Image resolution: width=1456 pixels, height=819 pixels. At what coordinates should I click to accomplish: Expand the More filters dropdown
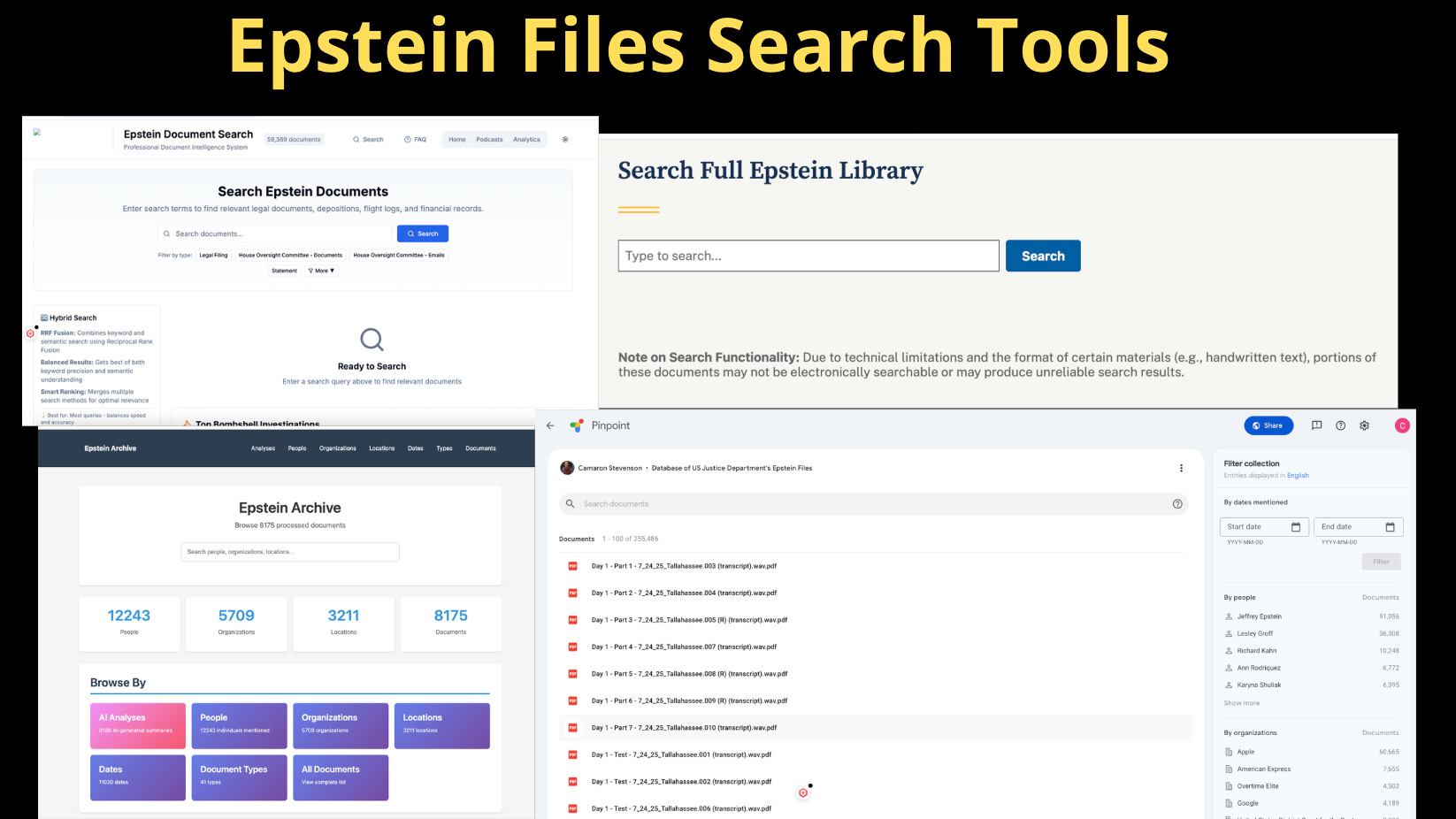coord(321,271)
